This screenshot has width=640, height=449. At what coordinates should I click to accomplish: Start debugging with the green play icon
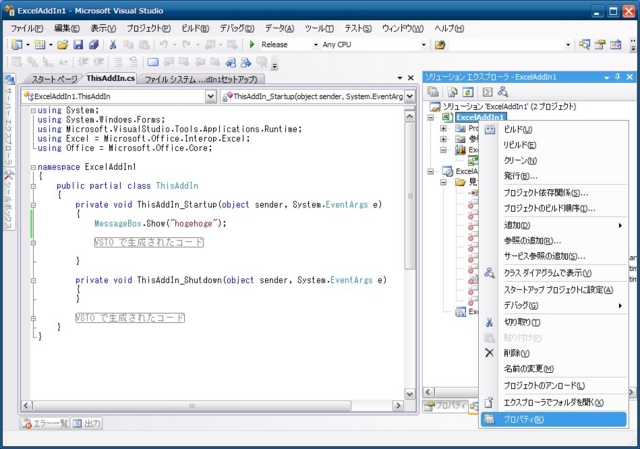tap(252, 44)
